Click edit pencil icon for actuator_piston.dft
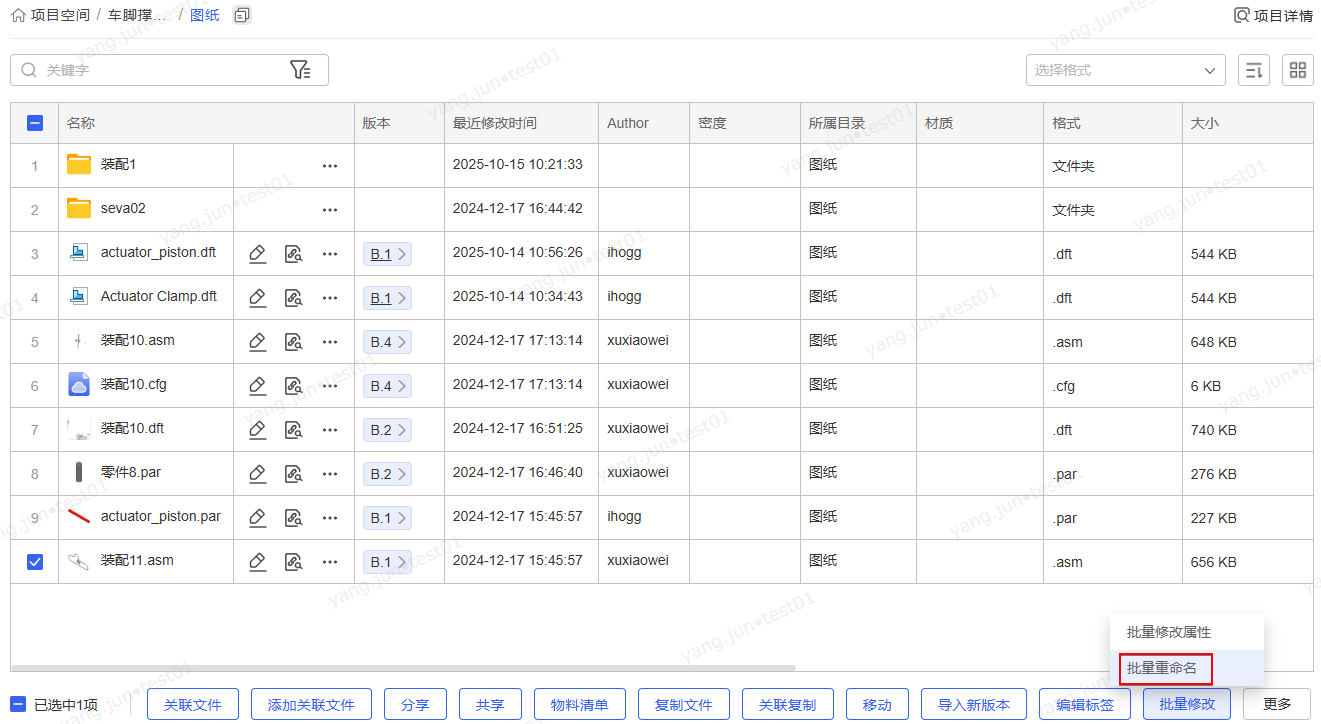Image resolution: width=1321 pixels, height=724 pixels. coord(257,254)
